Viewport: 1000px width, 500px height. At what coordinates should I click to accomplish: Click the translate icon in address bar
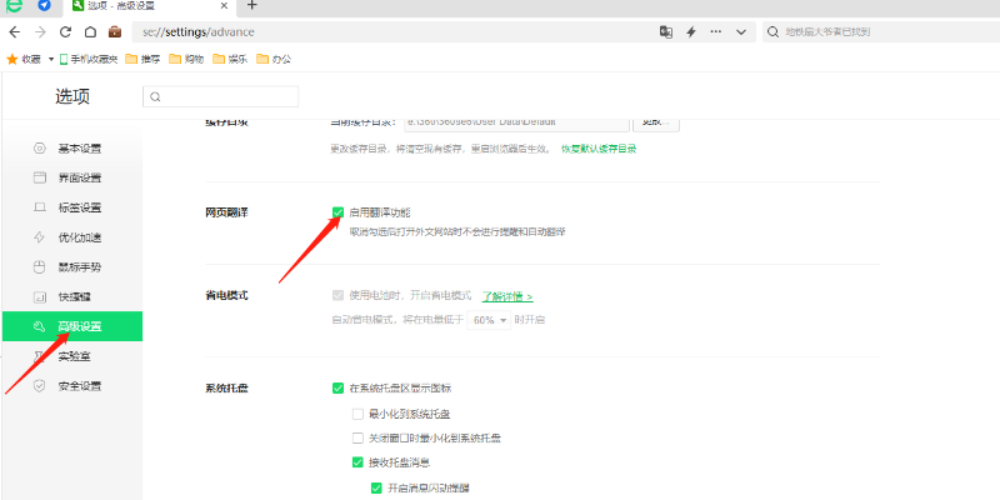click(666, 32)
